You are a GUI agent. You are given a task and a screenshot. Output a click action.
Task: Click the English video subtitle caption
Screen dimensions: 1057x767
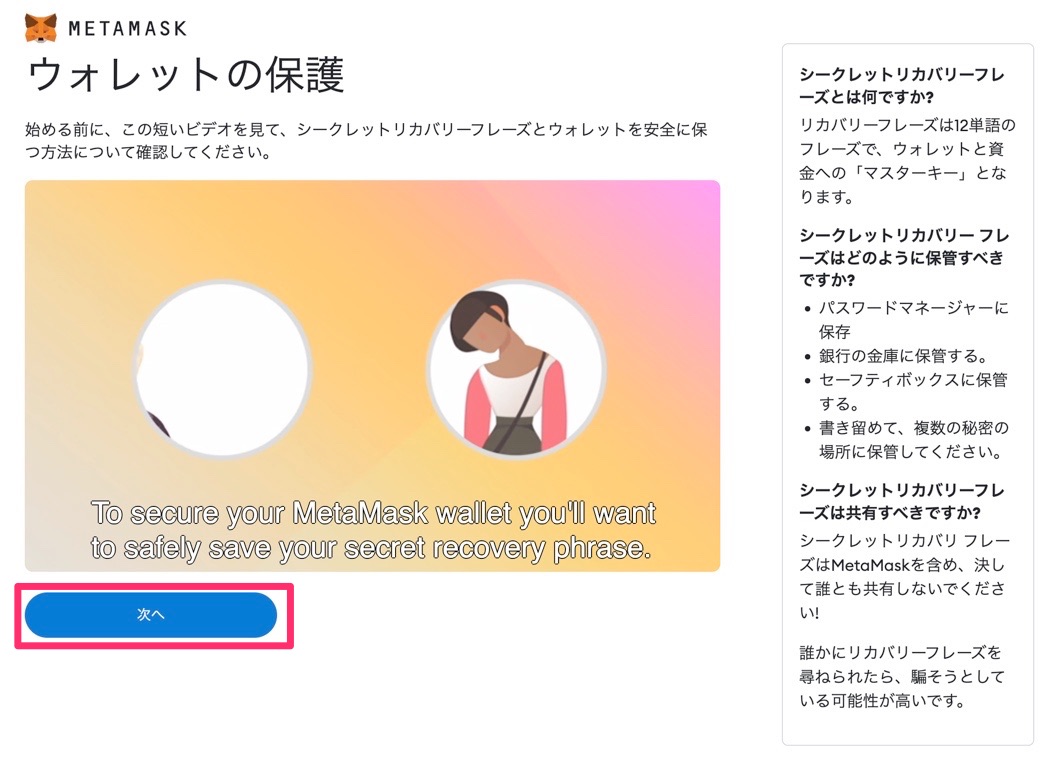373,530
